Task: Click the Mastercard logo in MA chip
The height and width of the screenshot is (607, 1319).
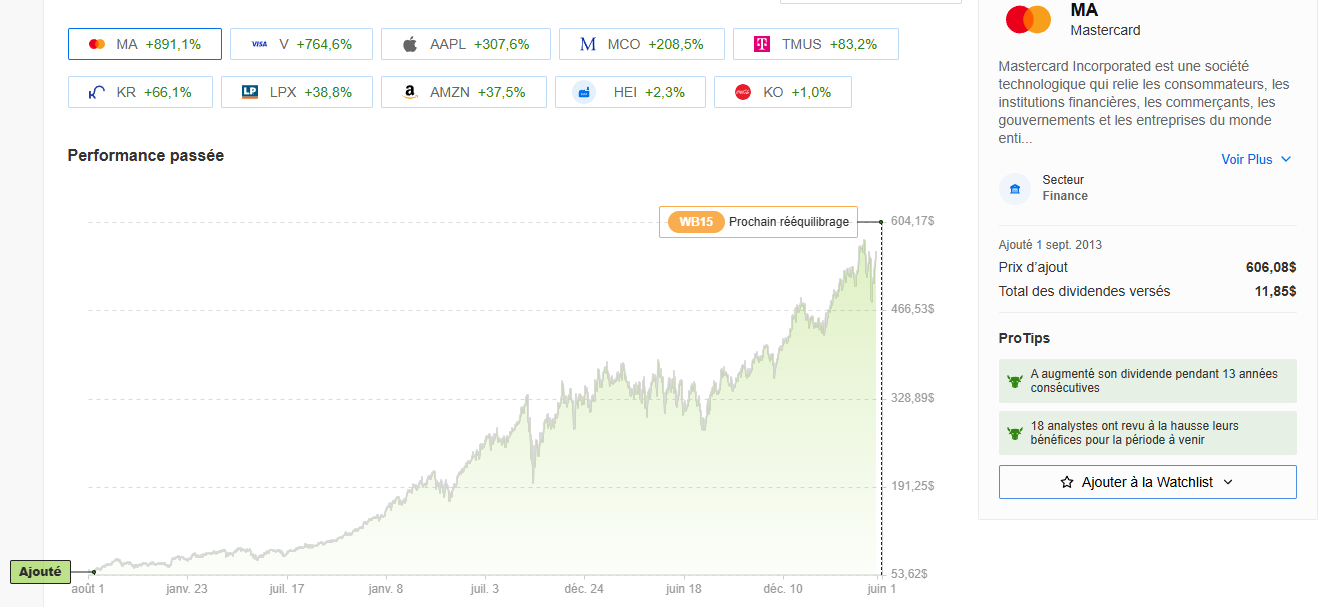Action: [97, 44]
